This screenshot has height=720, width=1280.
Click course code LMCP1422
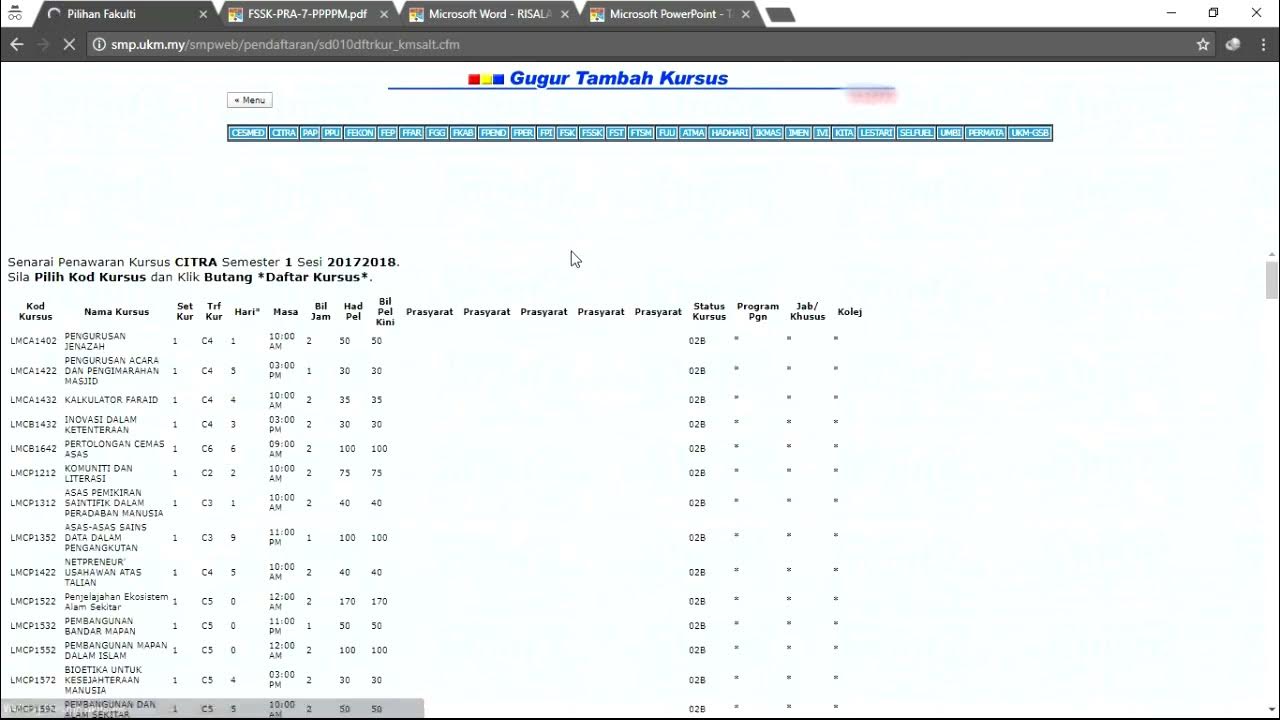tap(34, 573)
